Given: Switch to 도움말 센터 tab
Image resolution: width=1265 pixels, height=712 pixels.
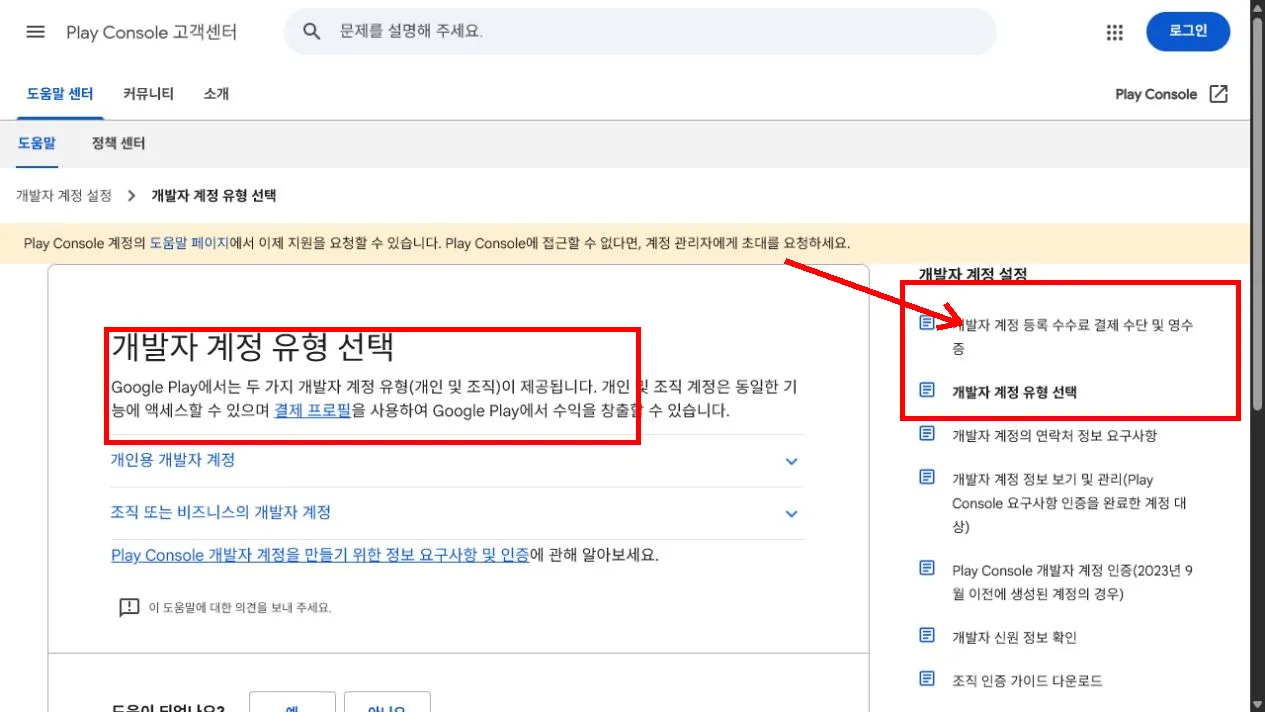Looking at the screenshot, I should click(60, 94).
